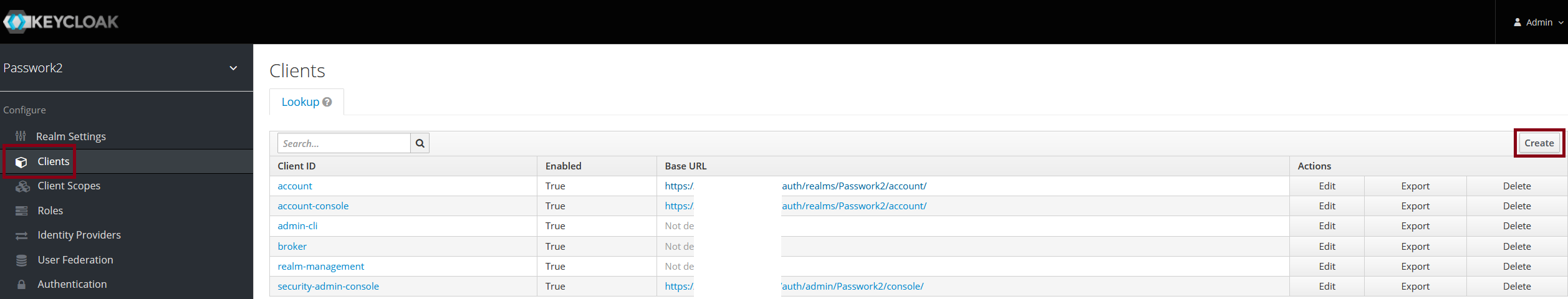The height and width of the screenshot is (299, 1568).
Task: Switch to the Lookup tab
Action: pos(301,102)
